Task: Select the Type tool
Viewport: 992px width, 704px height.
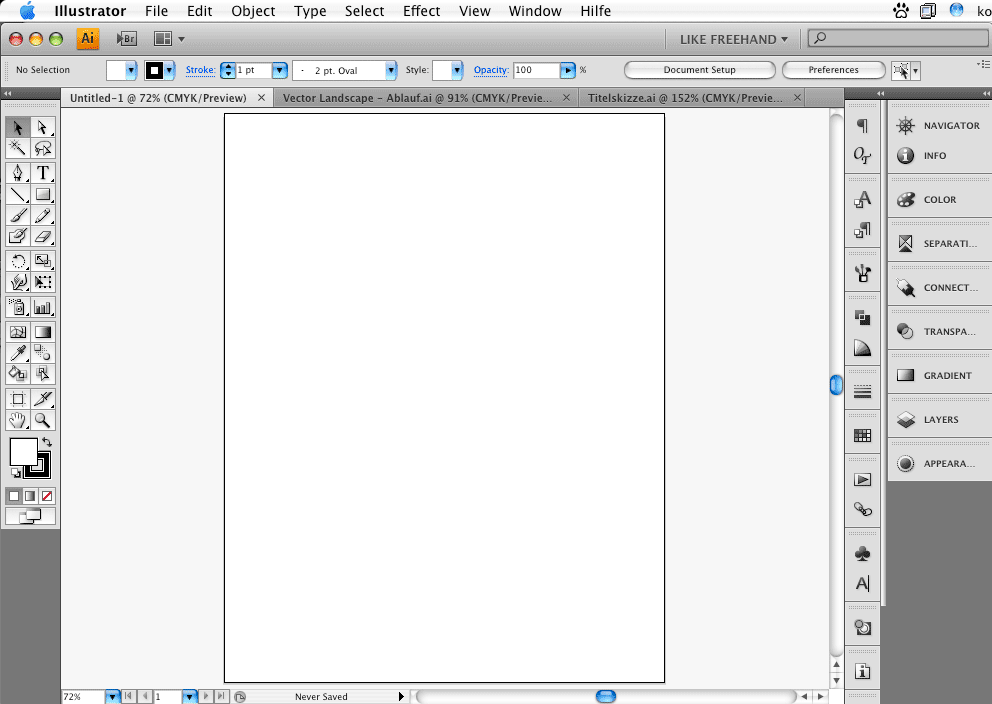Action: 43,173
